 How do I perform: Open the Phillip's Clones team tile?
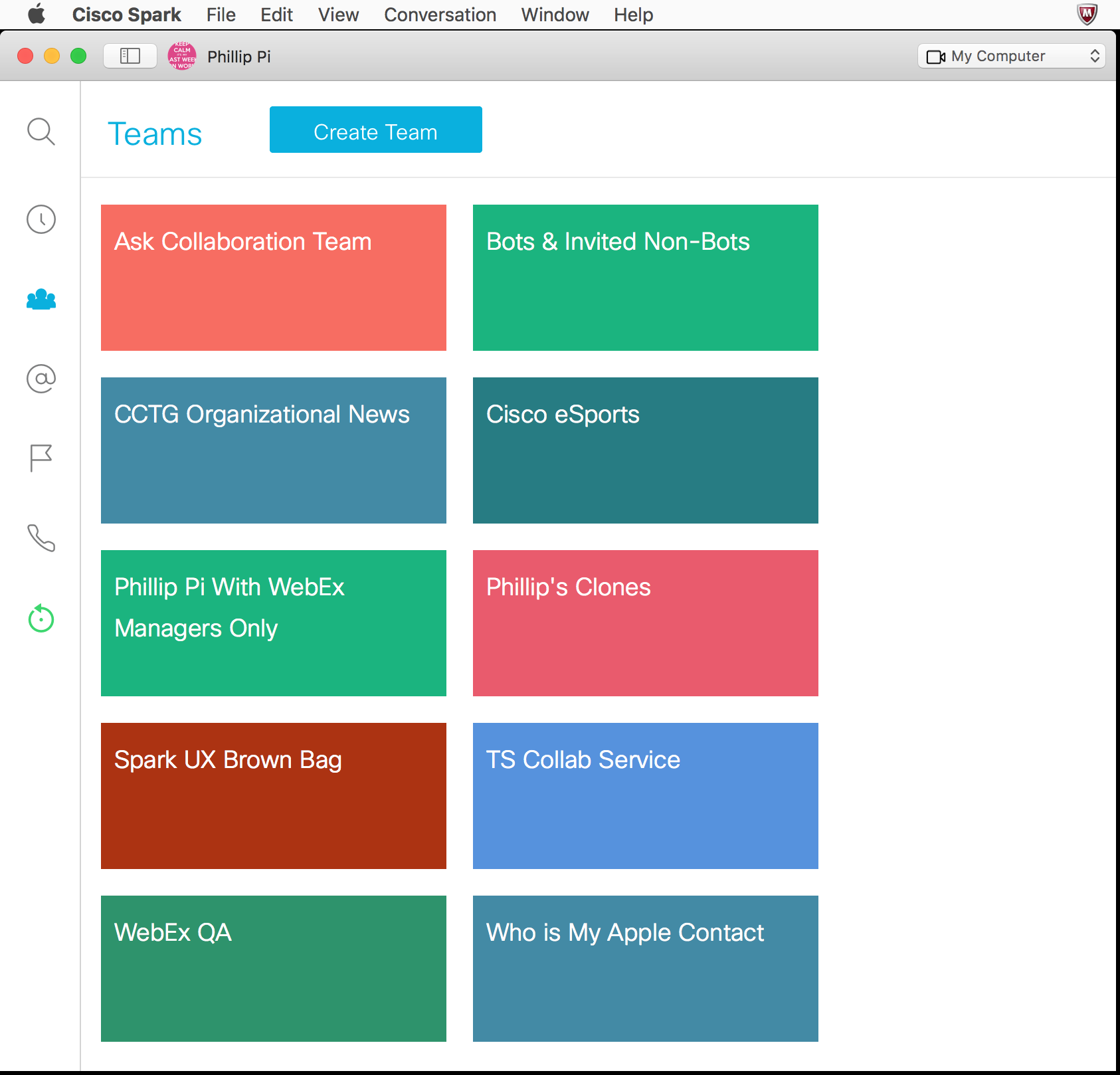(645, 623)
